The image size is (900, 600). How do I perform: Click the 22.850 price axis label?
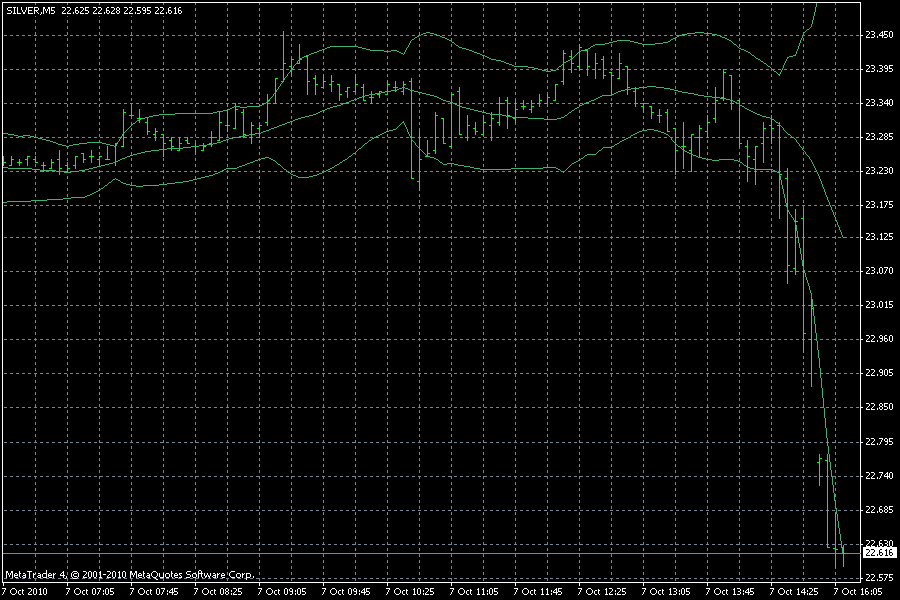pyautogui.click(x=879, y=407)
